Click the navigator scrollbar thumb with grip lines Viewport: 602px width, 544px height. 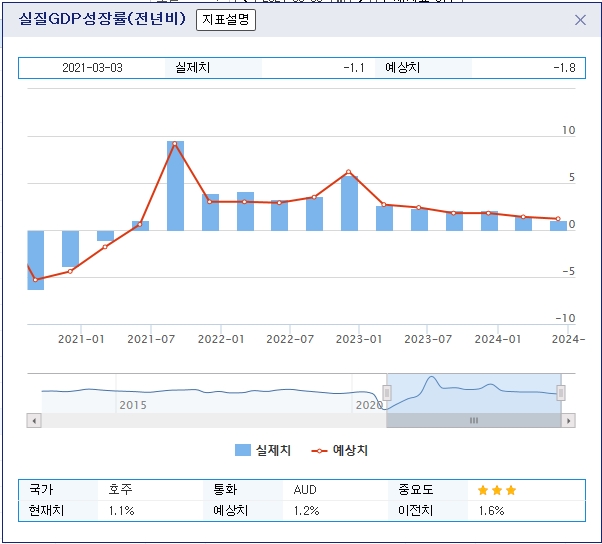474,420
